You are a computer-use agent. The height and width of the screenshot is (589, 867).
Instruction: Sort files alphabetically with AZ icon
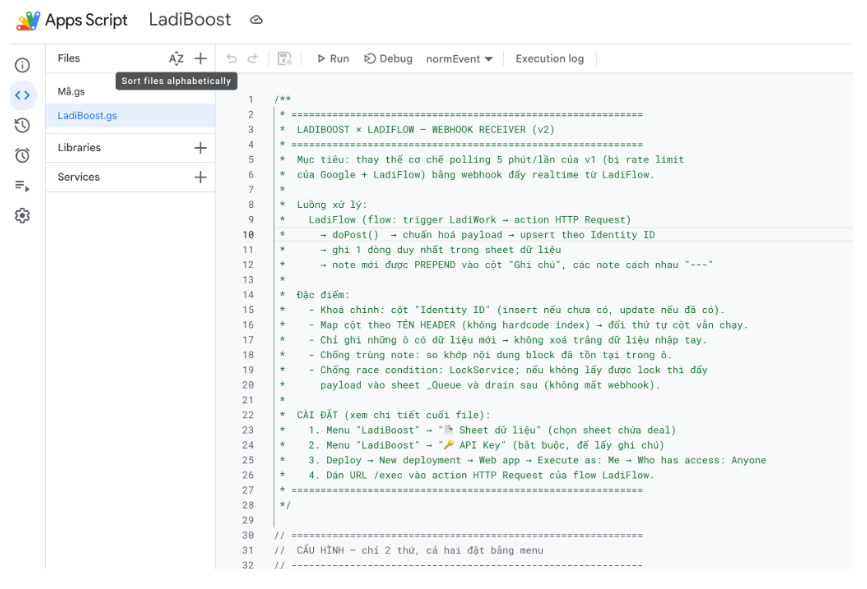[x=176, y=58]
